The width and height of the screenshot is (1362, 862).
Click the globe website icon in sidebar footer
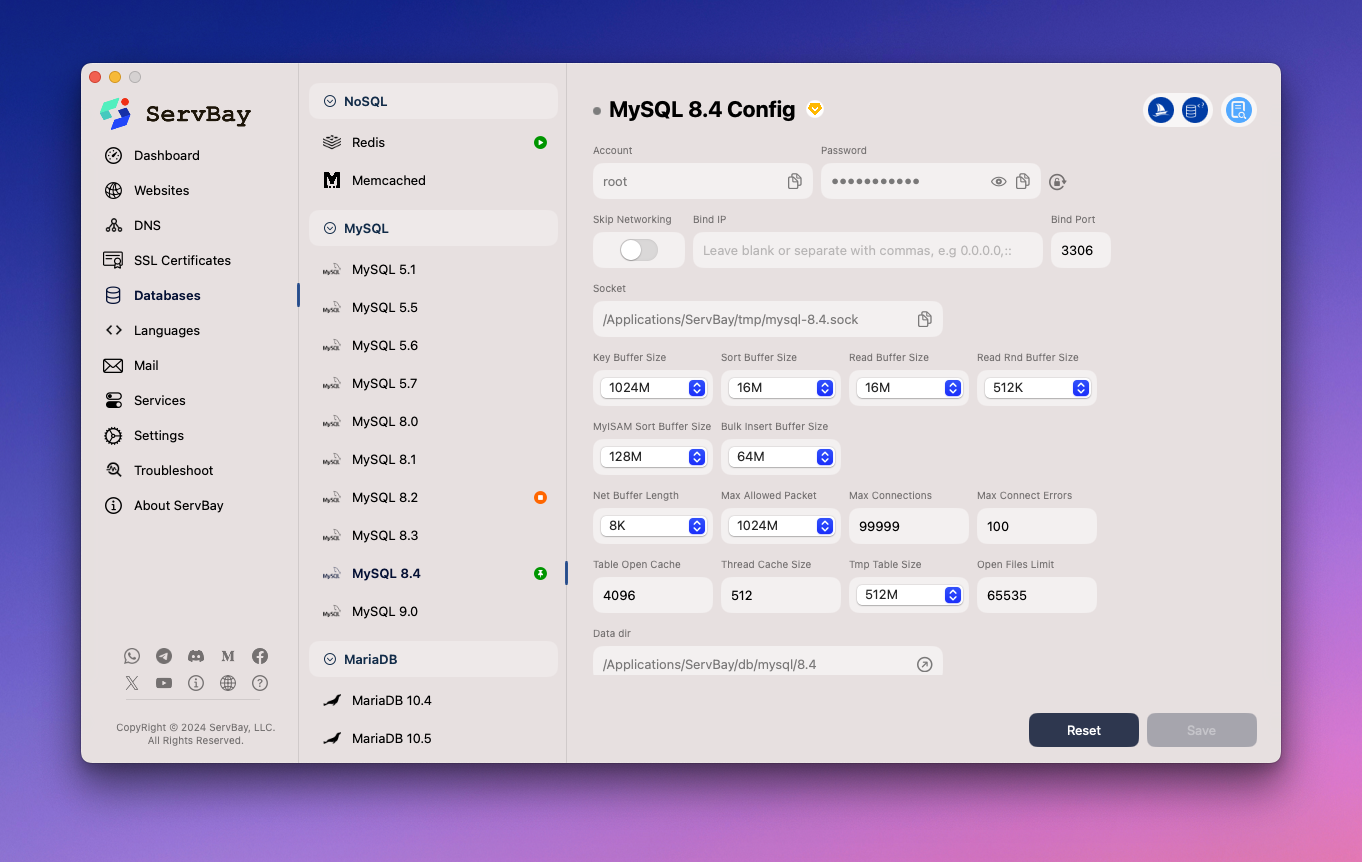click(228, 683)
